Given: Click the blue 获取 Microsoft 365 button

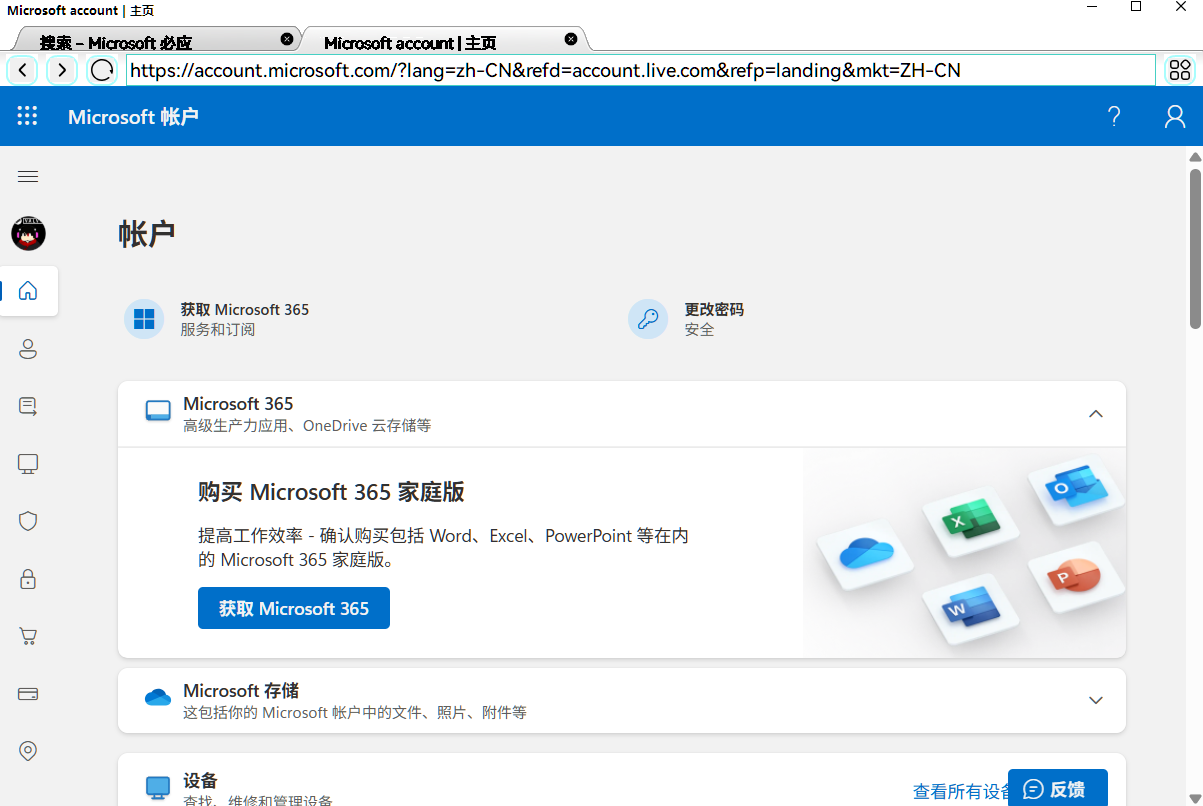Looking at the screenshot, I should tap(294, 608).
